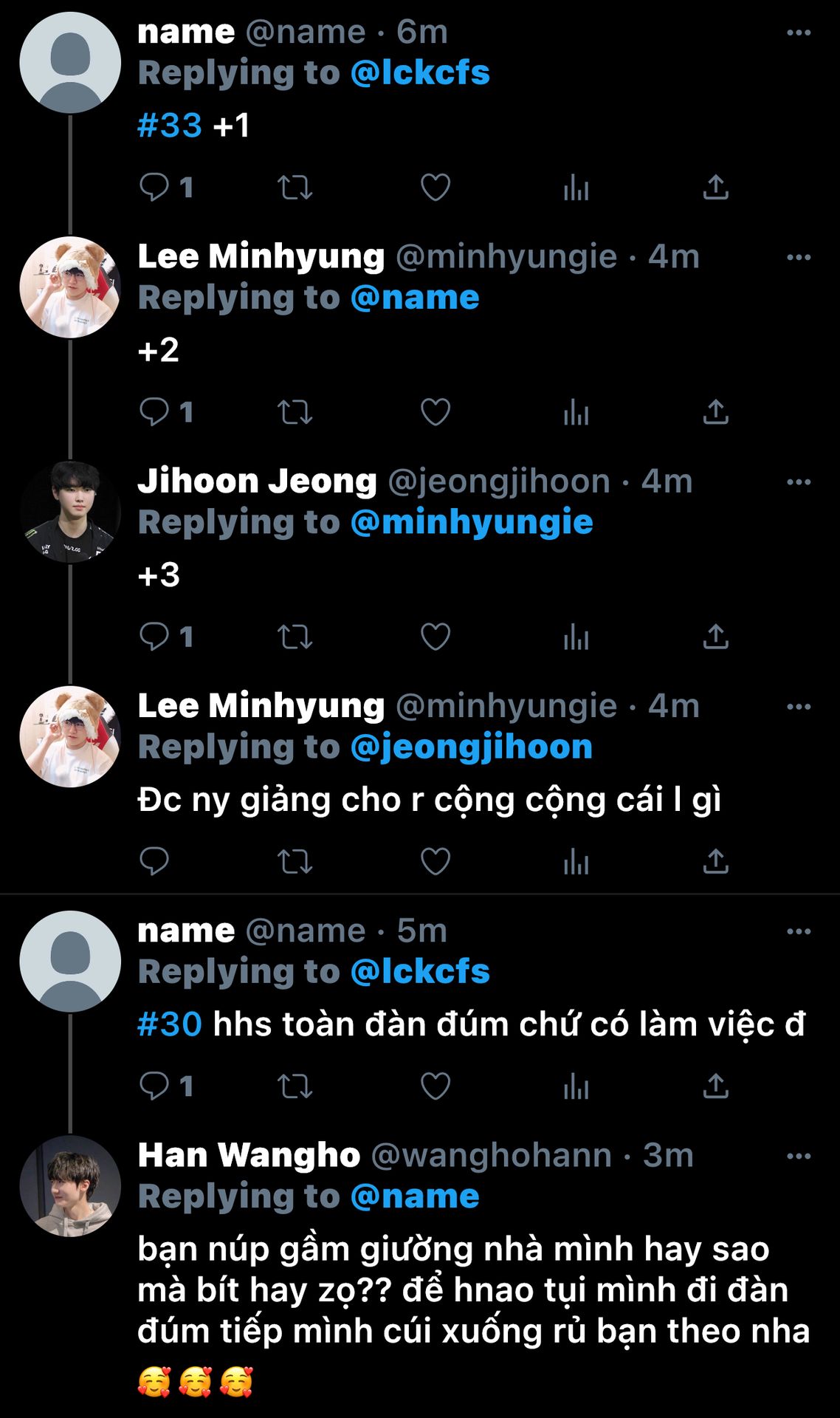Open more options on Han Wangho's tweet
Viewport: 840px width, 1418px height.
799,1156
